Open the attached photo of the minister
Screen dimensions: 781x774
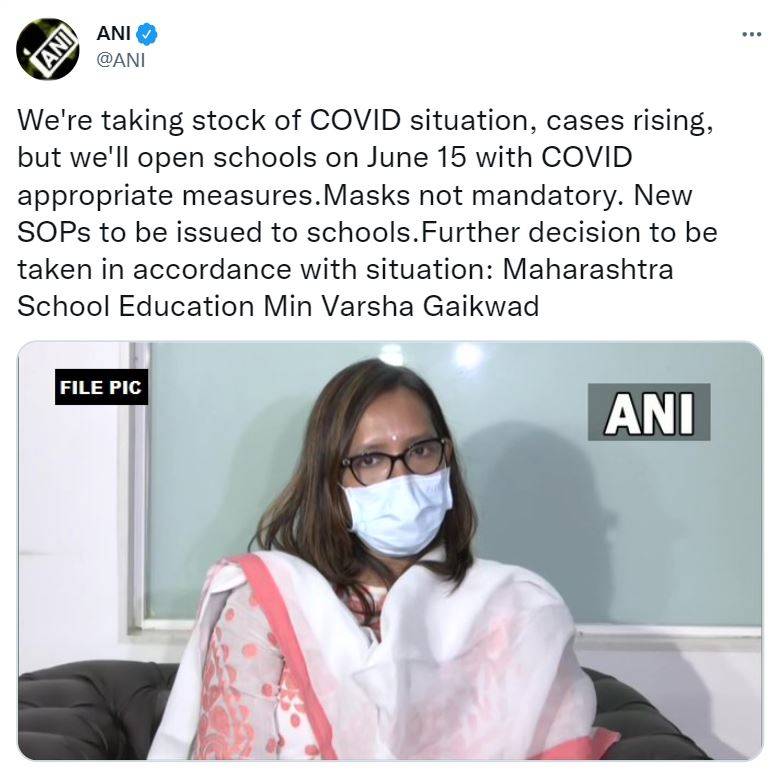point(390,550)
